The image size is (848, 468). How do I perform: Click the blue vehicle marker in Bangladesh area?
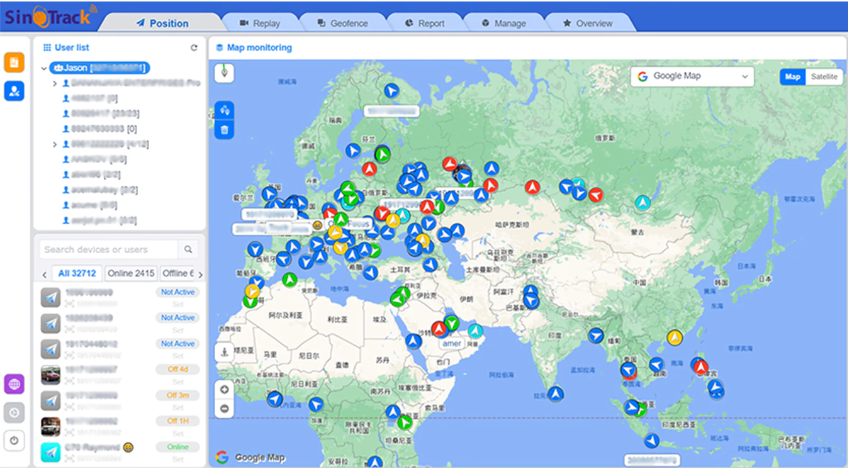click(595, 336)
